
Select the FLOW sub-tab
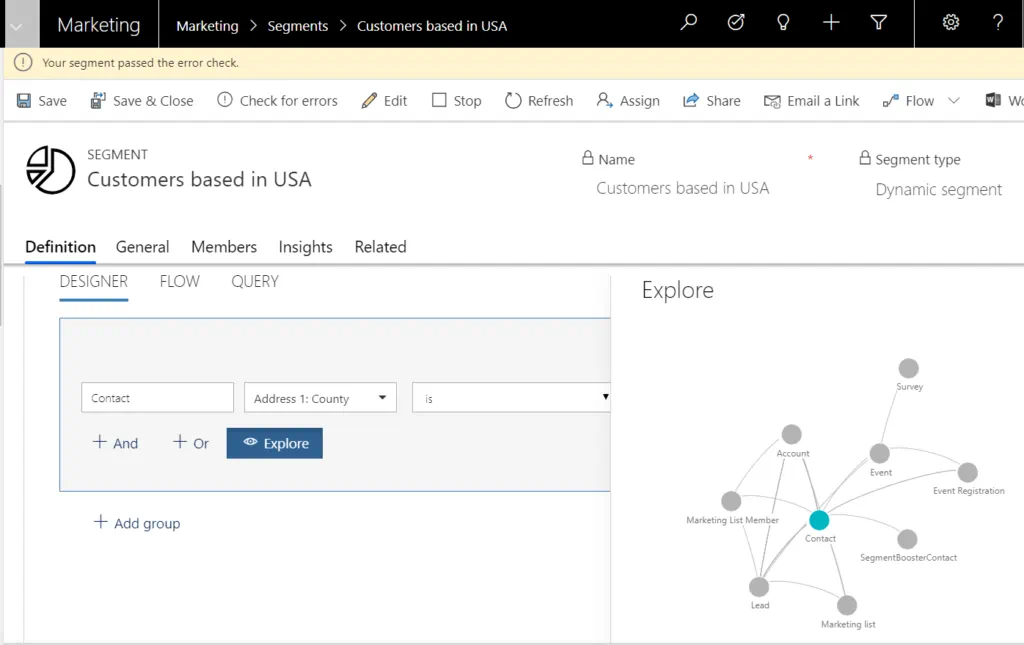pos(180,281)
